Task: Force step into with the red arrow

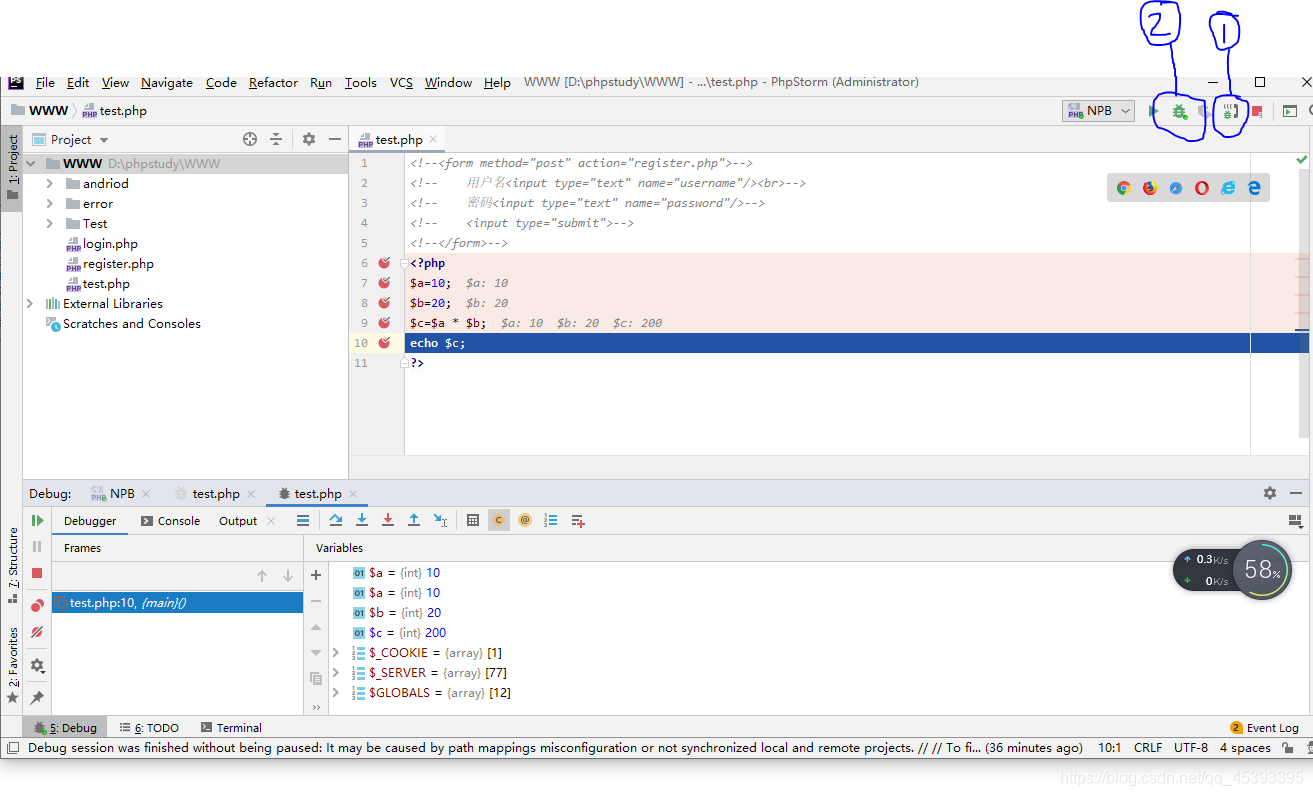Action: [388, 520]
